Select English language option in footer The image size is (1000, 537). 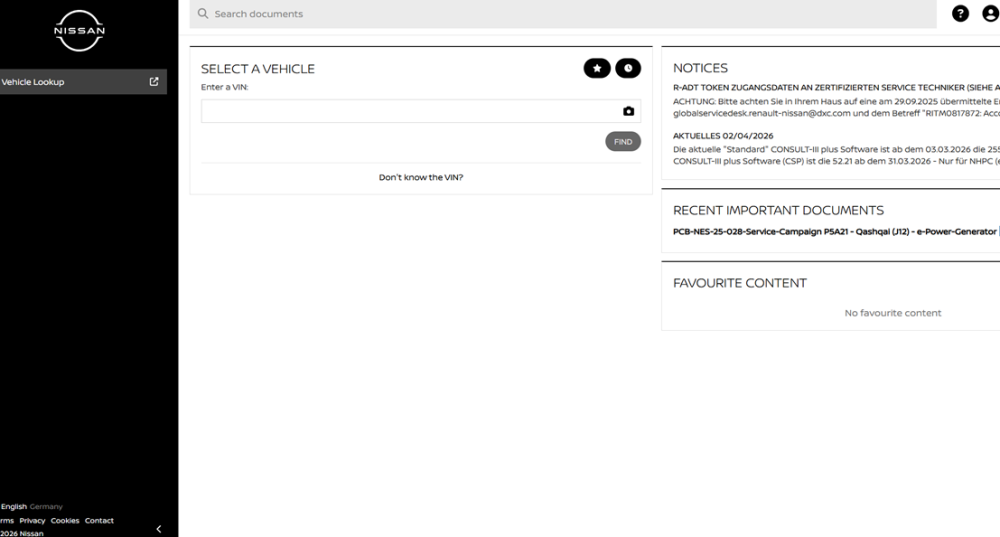[x=13, y=506]
